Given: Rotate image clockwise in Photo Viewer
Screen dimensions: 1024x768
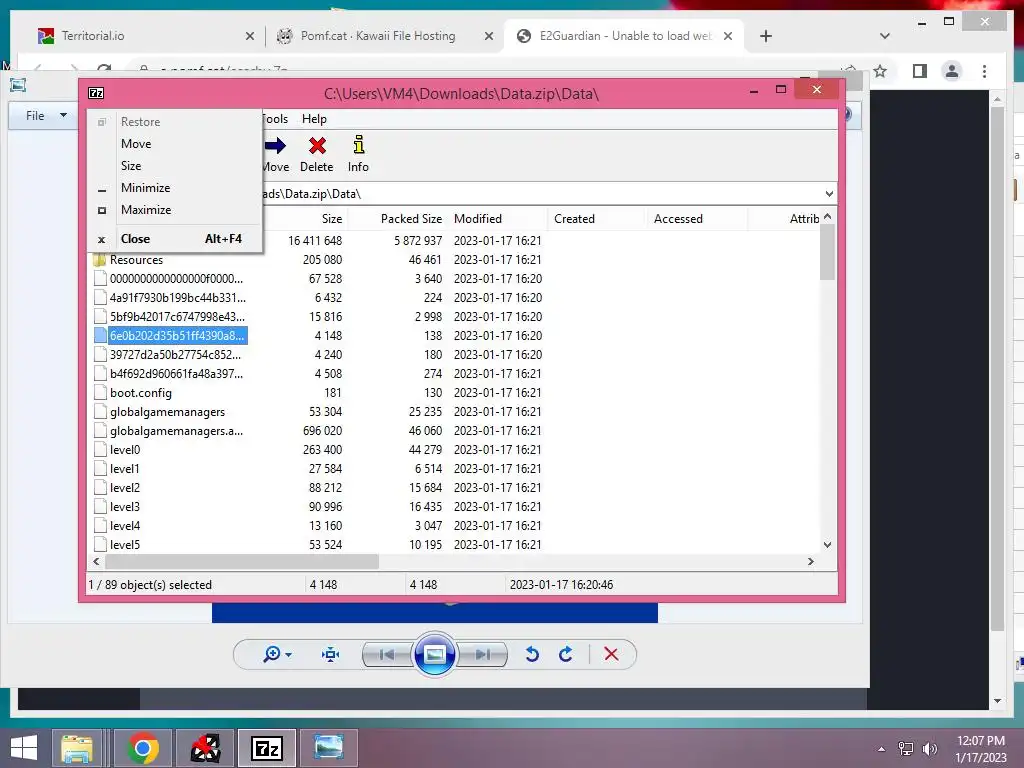Looking at the screenshot, I should 566,654.
